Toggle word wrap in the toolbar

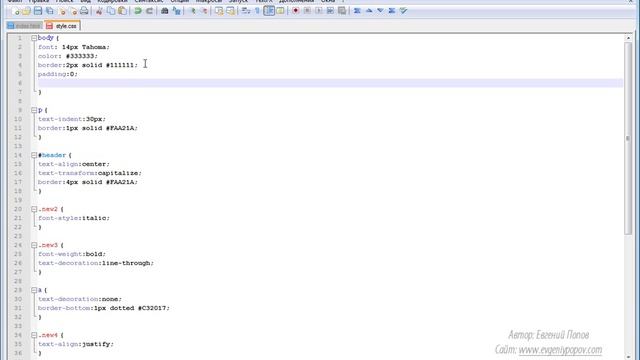click(x=246, y=11)
